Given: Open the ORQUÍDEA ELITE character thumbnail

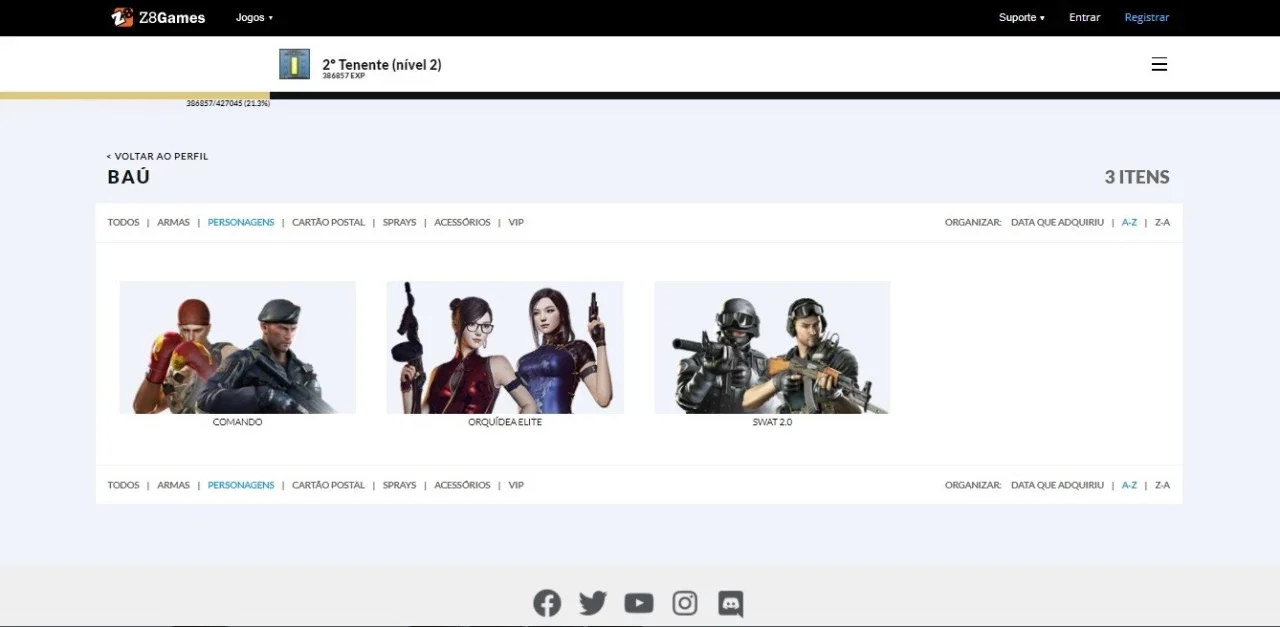Looking at the screenshot, I should [505, 347].
